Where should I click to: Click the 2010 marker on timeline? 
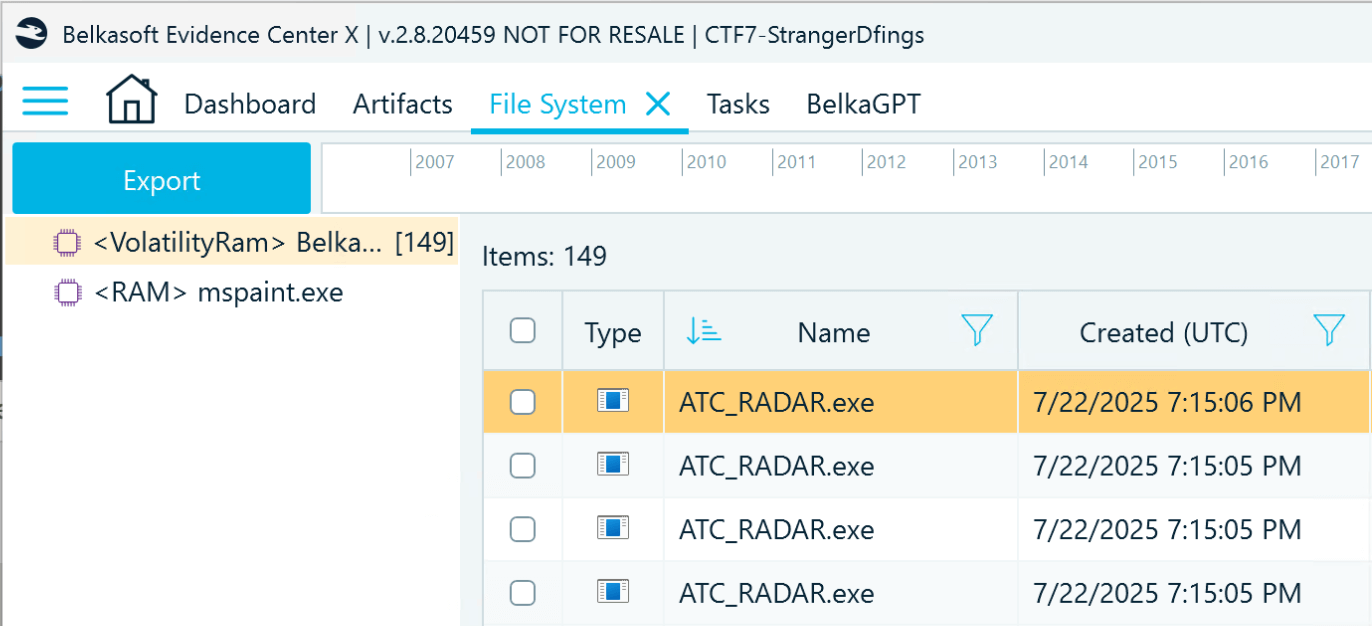[x=705, y=162]
